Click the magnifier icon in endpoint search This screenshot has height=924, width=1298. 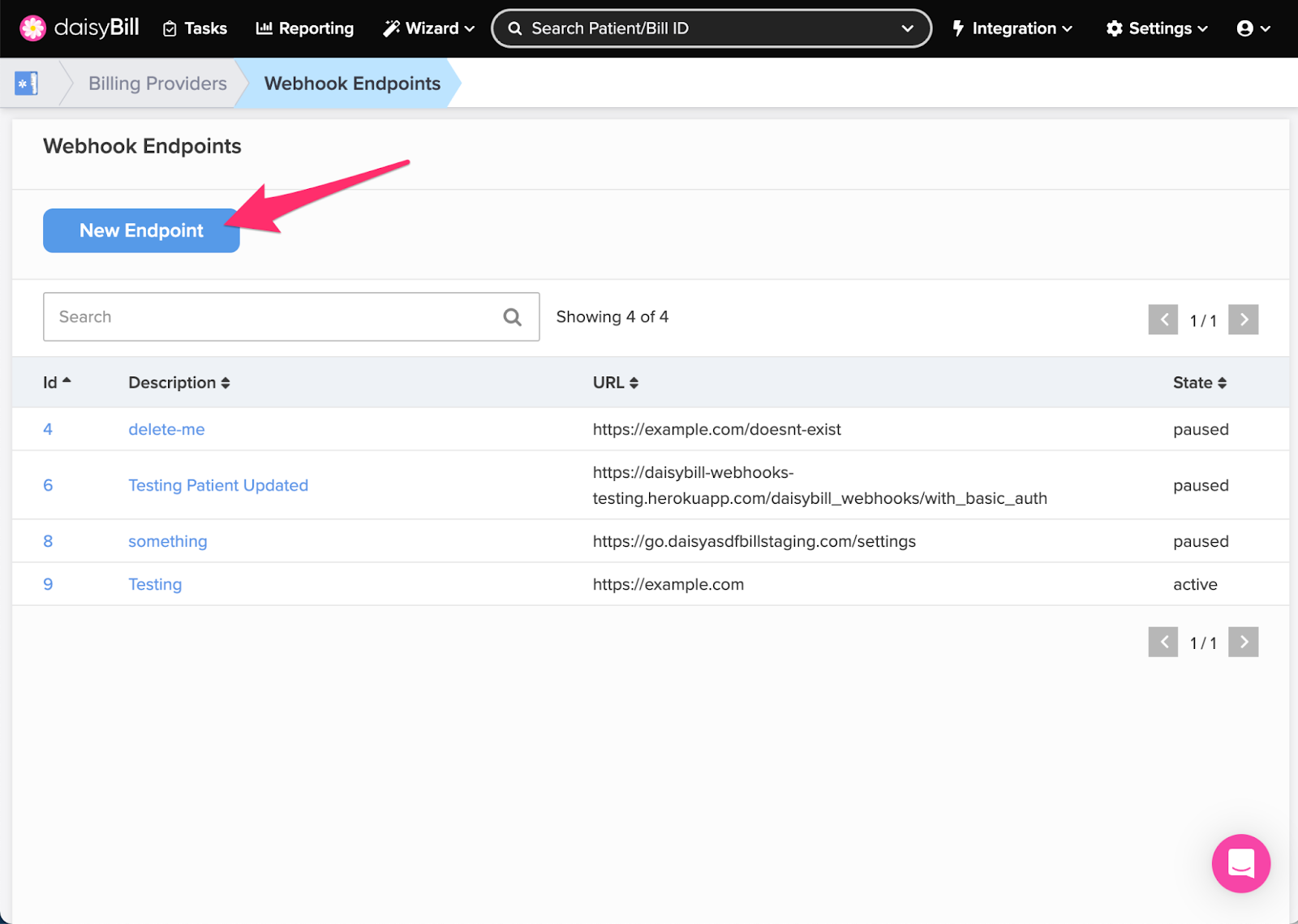pos(512,317)
